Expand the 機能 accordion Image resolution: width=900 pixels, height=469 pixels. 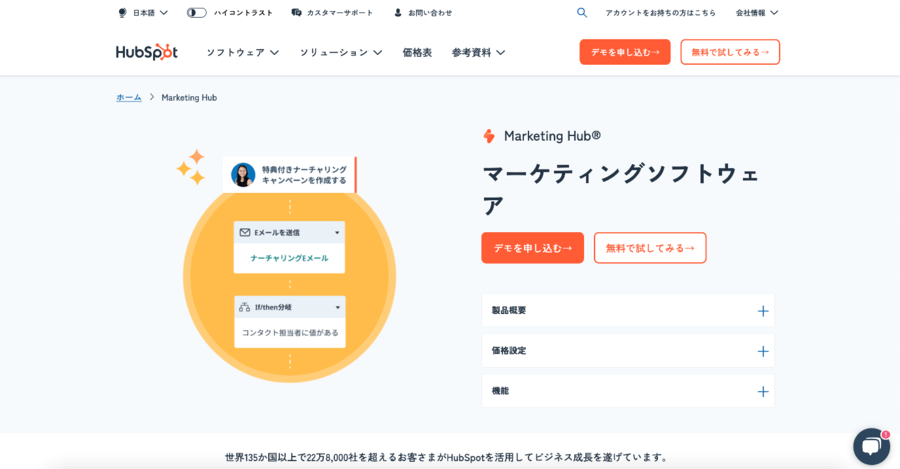pos(628,391)
